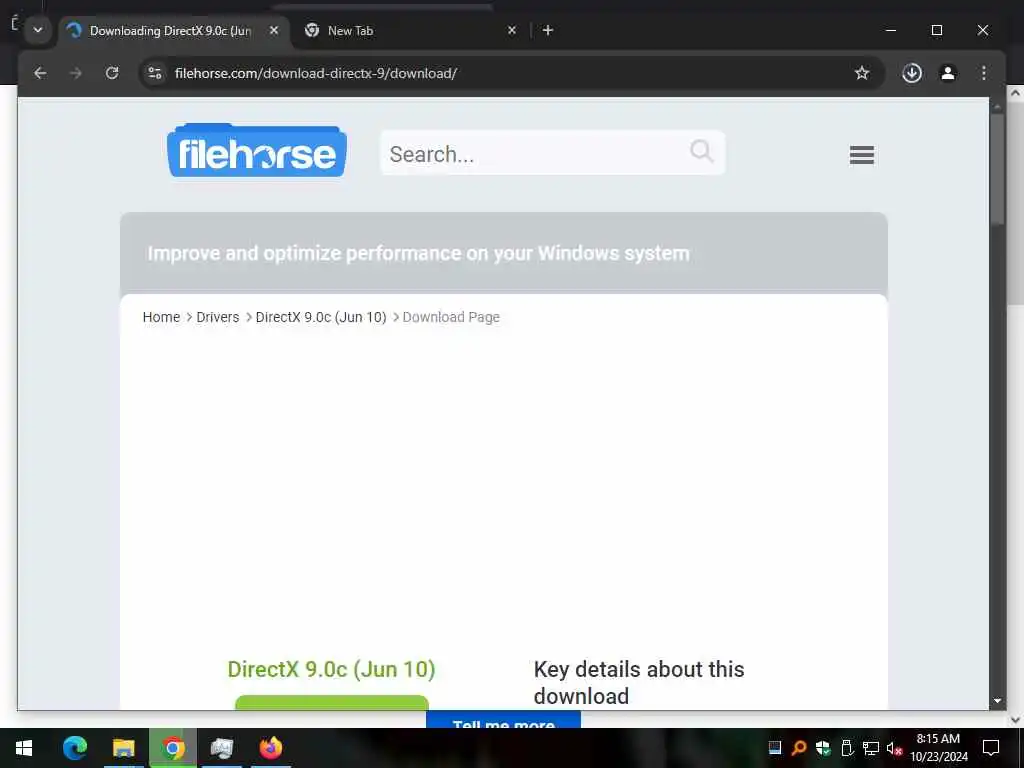Viewport: 1024px width, 768px height.
Task: Go to Drivers breadcrumb
Action: (x=217, y=317)
